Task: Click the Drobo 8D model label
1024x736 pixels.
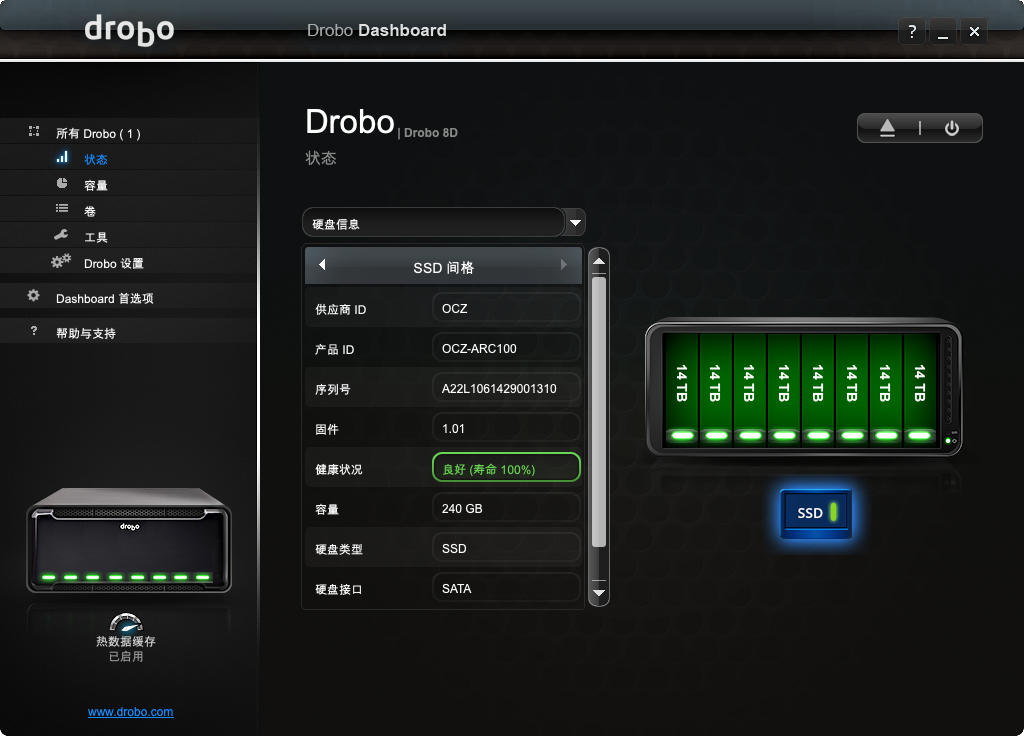Action: 430,133
